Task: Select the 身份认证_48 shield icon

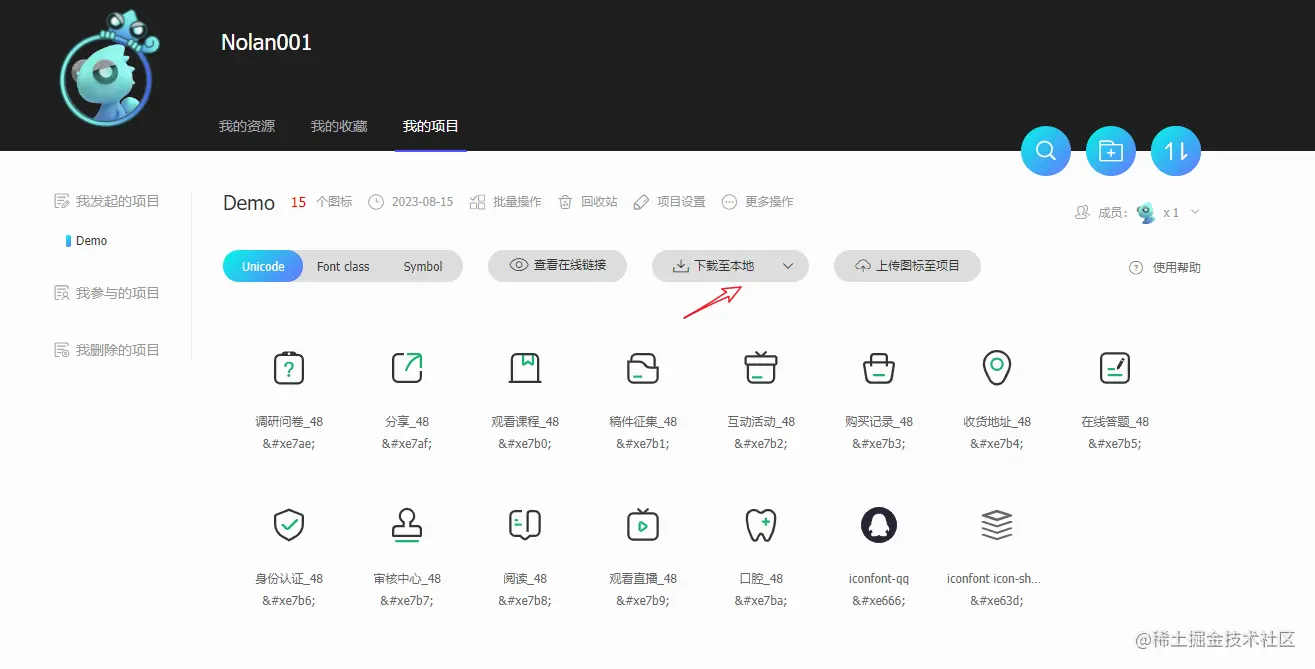Action: pyautogui.click(x=288, y=524)
